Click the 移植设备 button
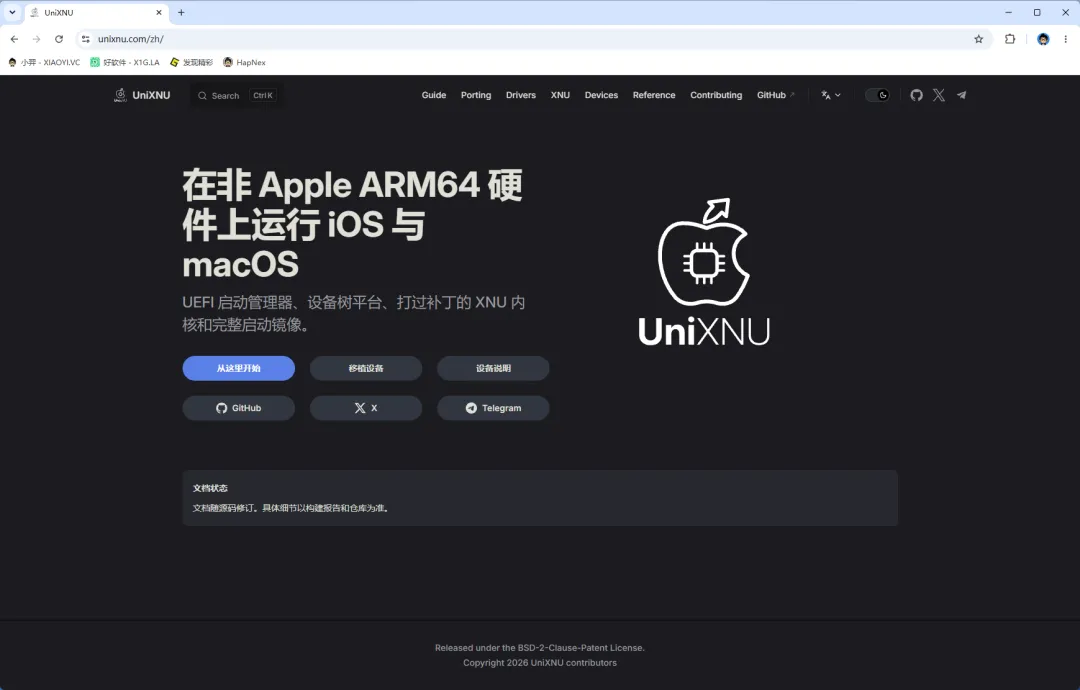Screen dimensions: 1080x690 366,368
